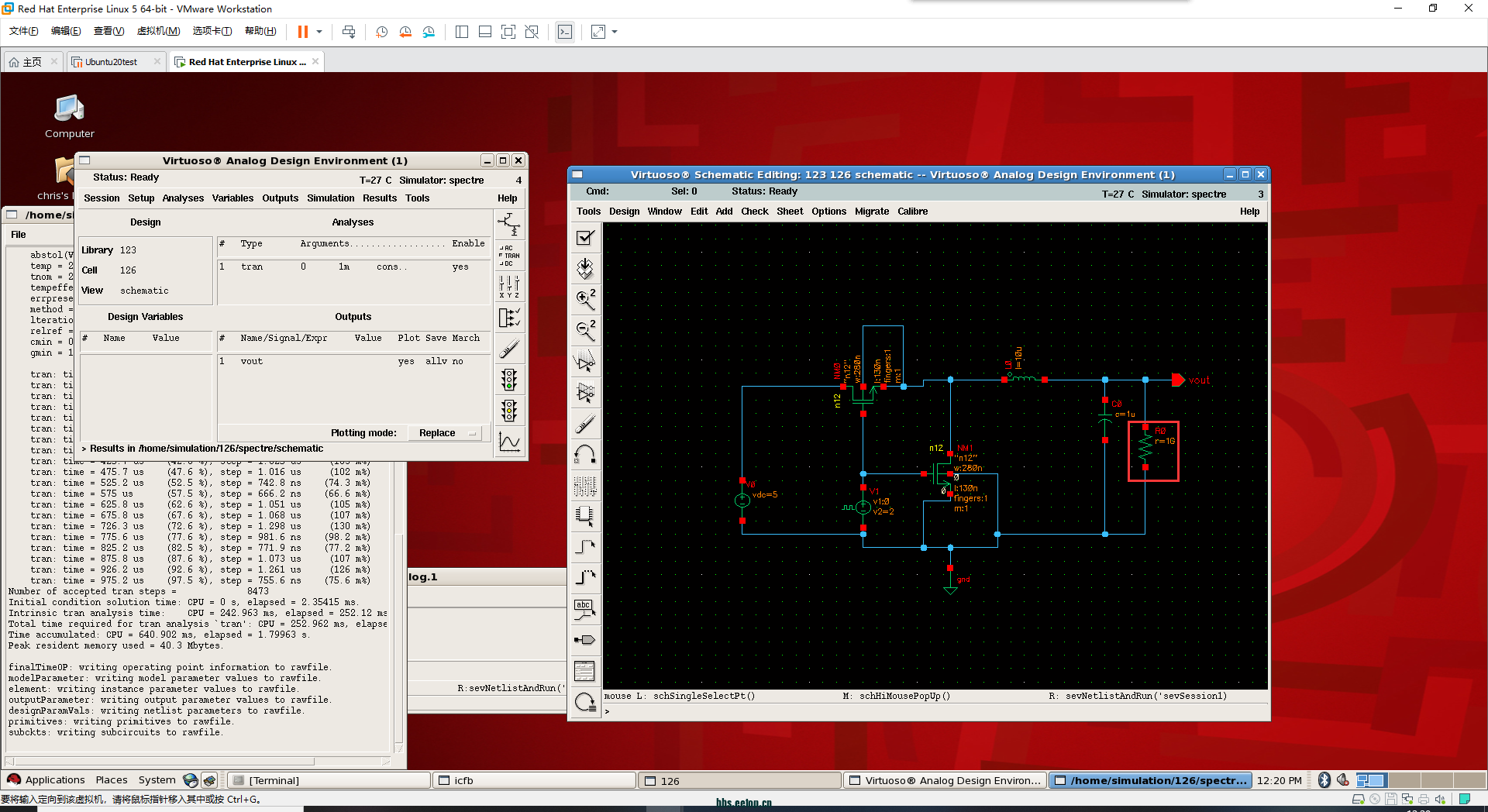Switch to the 主页 home tab

click(32, 62)
